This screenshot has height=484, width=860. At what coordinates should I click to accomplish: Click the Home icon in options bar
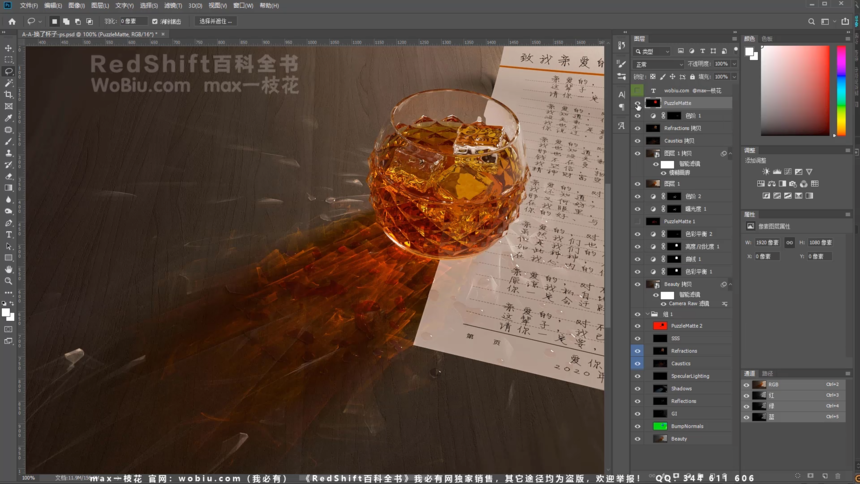click(x=12, y=21)
